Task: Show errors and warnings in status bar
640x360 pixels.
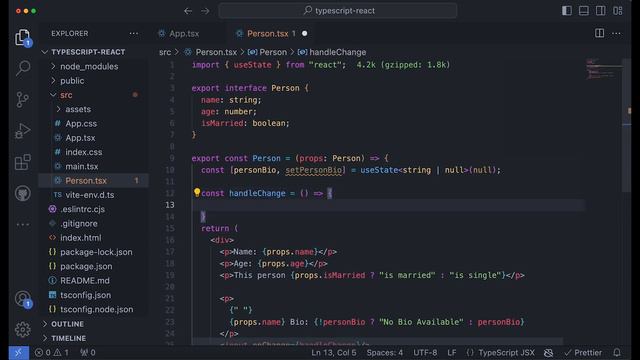Action: 52,353
